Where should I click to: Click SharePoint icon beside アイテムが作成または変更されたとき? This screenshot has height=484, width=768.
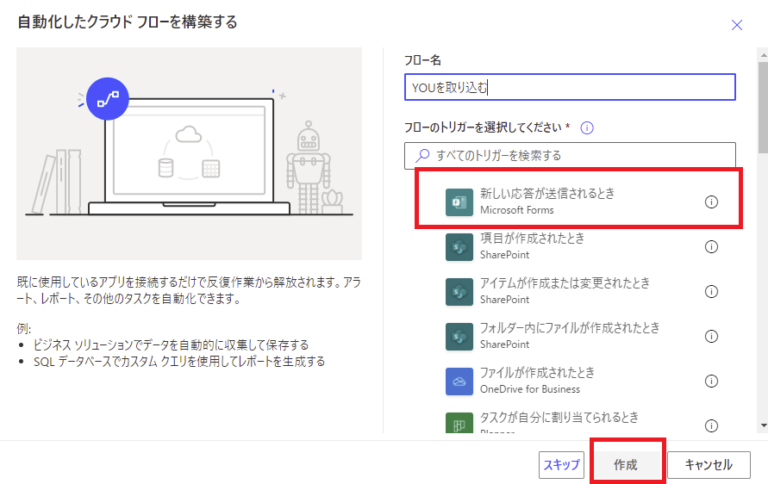(459, 291)
